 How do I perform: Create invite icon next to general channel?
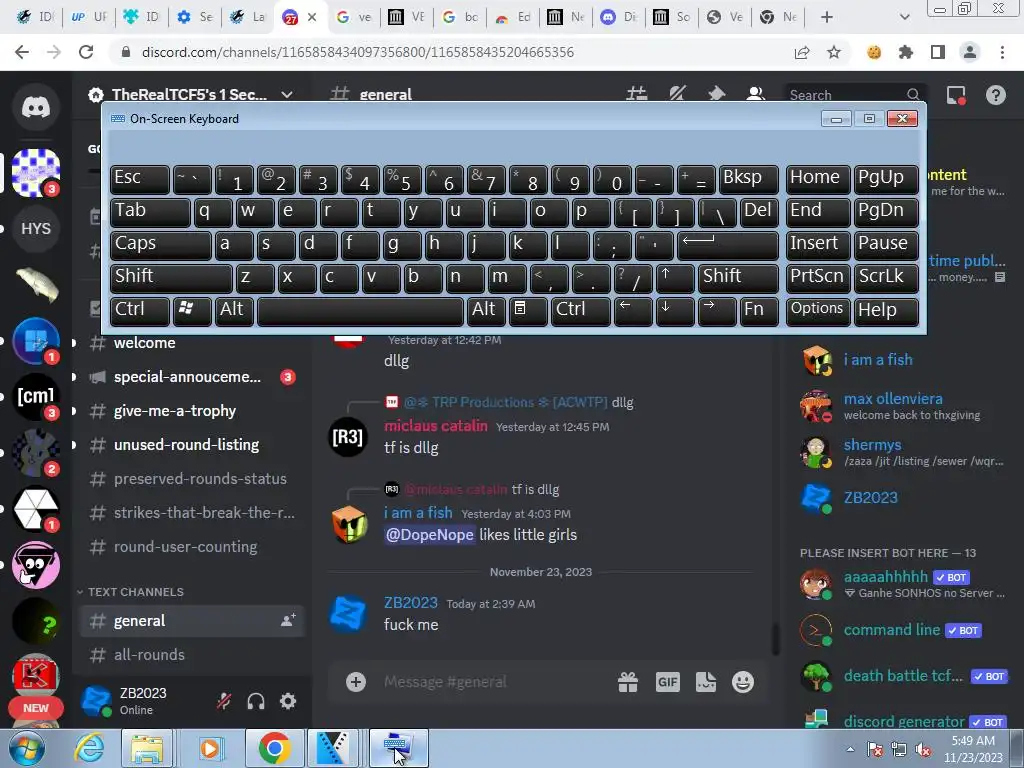tap(288, 620)
